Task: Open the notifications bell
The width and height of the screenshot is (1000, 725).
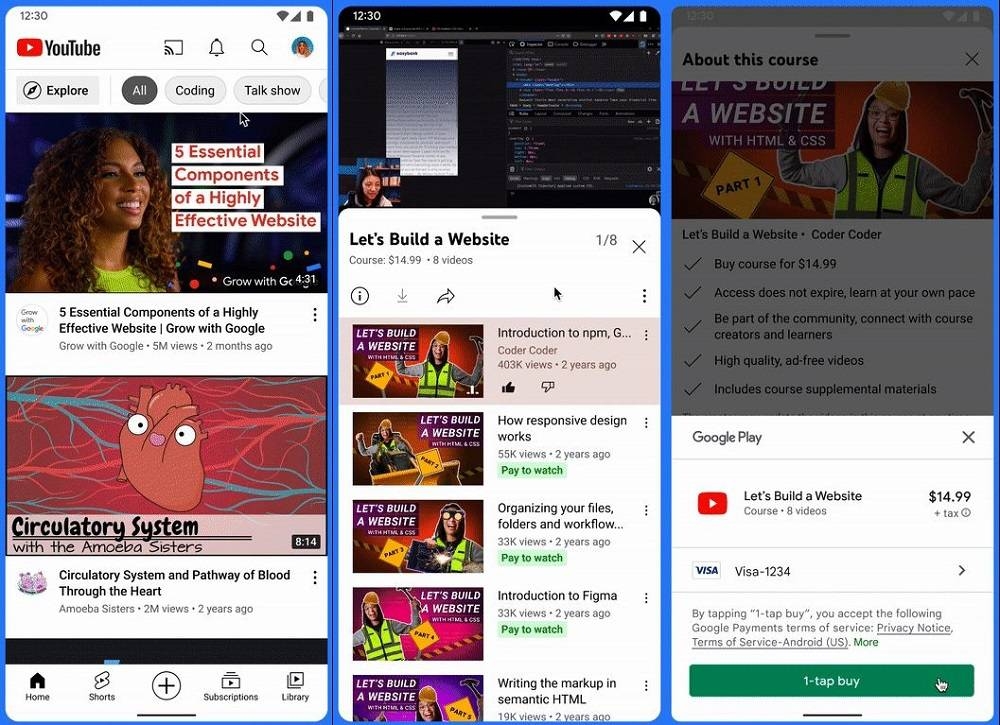Action: pos(216,48)
